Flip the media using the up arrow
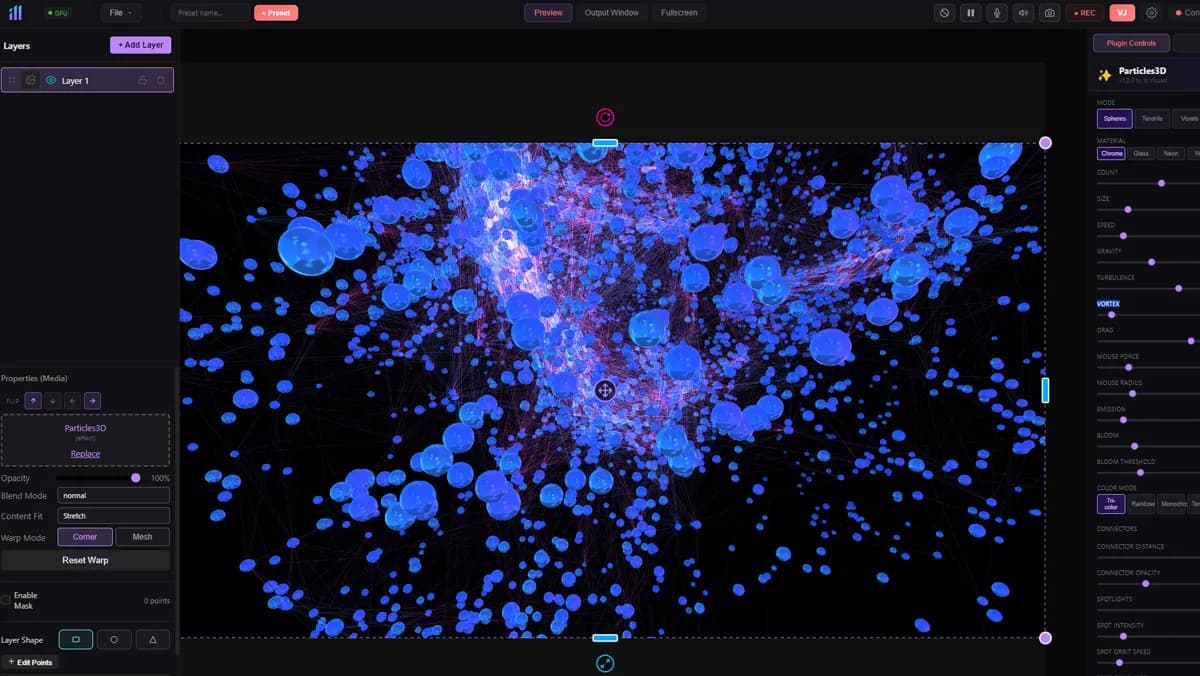This screenshot has width=1200, height=676. pyautogui.click(x=33, y=400)
